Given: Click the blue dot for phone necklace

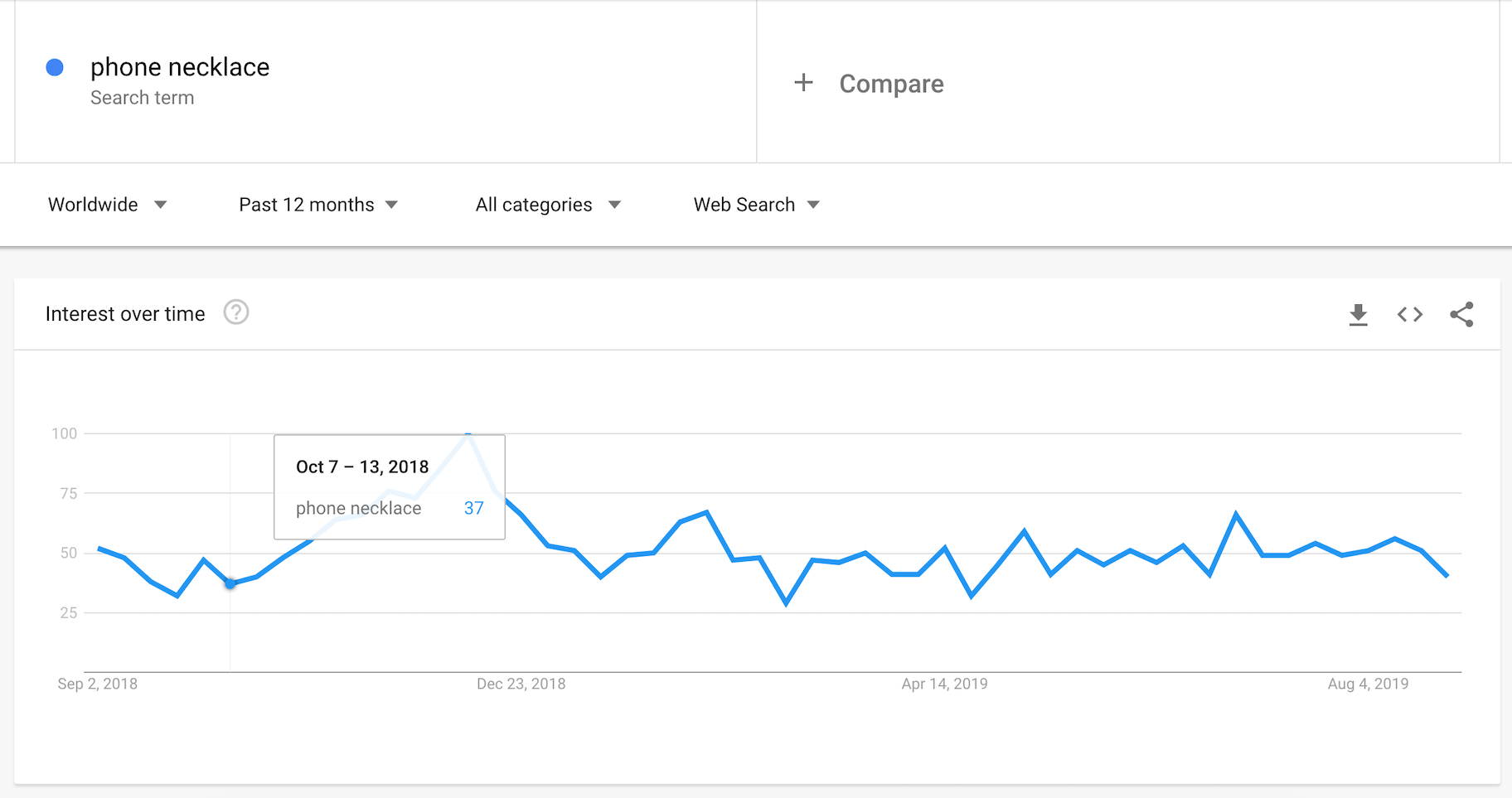Looking at the screenshot, I should 55,68.
